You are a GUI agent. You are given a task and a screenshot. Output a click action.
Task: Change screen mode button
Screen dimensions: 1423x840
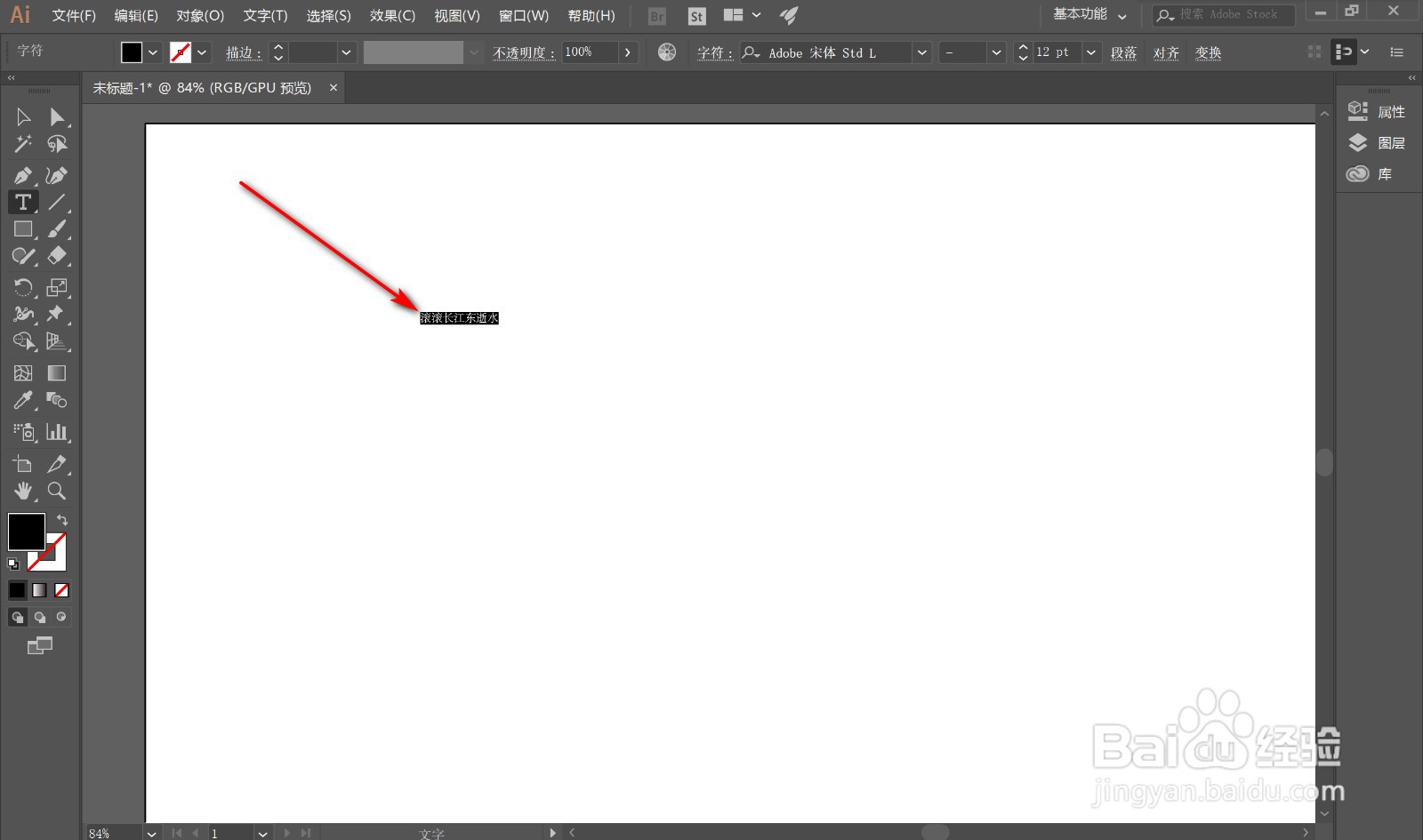(x=40, y=646)
